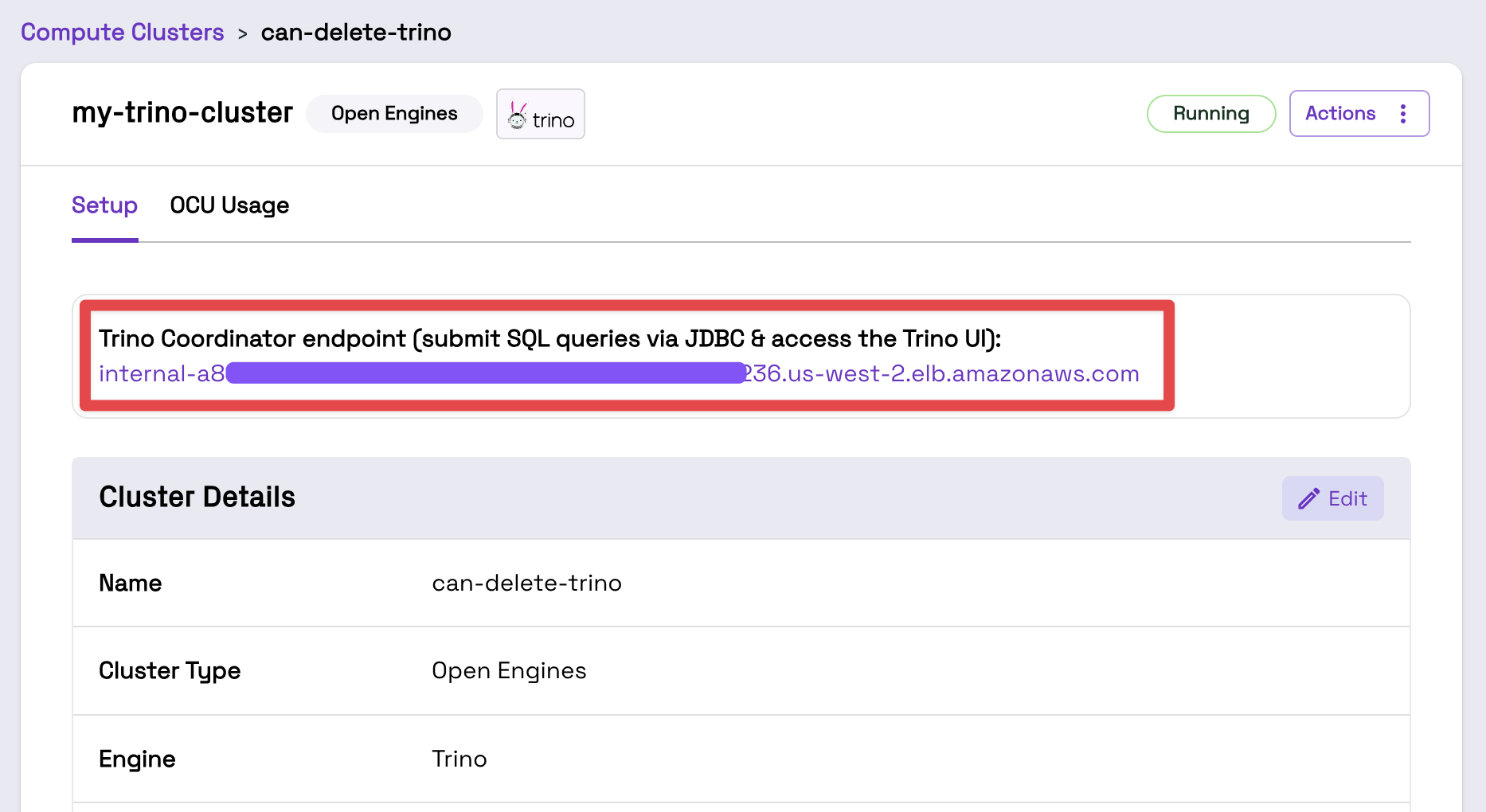Click the Trino engine value
Image resolution: width=1486 pixels, height=812 pixels.
coord(459,759)
